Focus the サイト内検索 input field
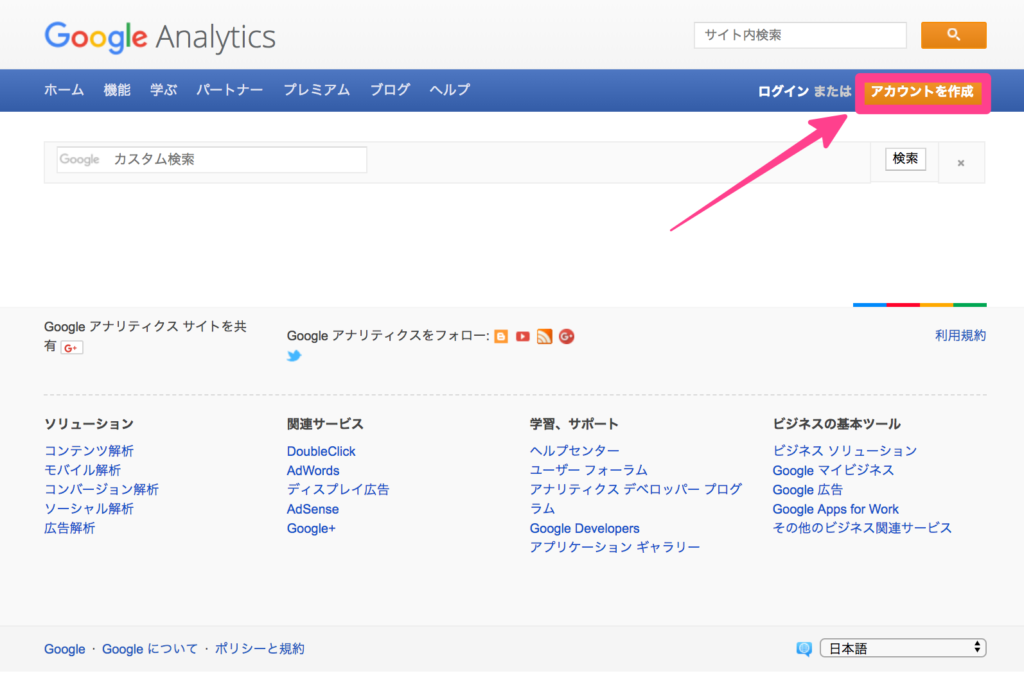The height and width of the screenshot is (678, 1024). (800, 35)
